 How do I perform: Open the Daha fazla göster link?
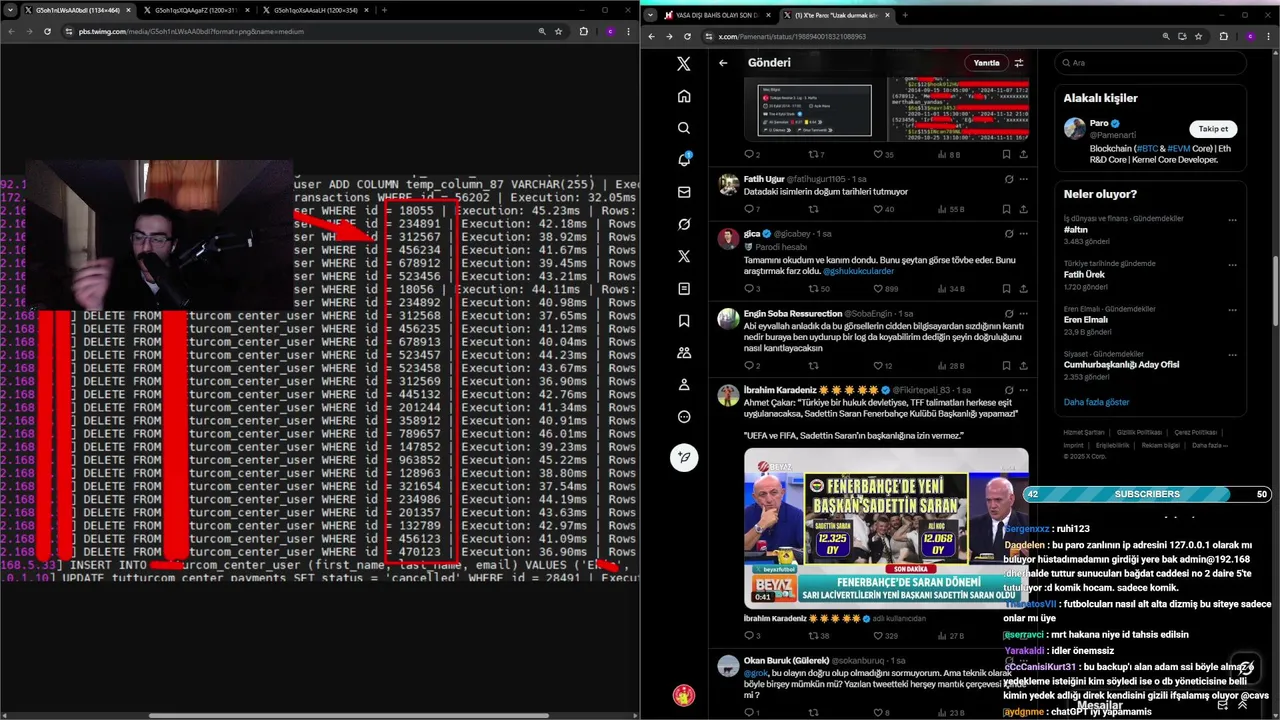tap(1096, 402)
